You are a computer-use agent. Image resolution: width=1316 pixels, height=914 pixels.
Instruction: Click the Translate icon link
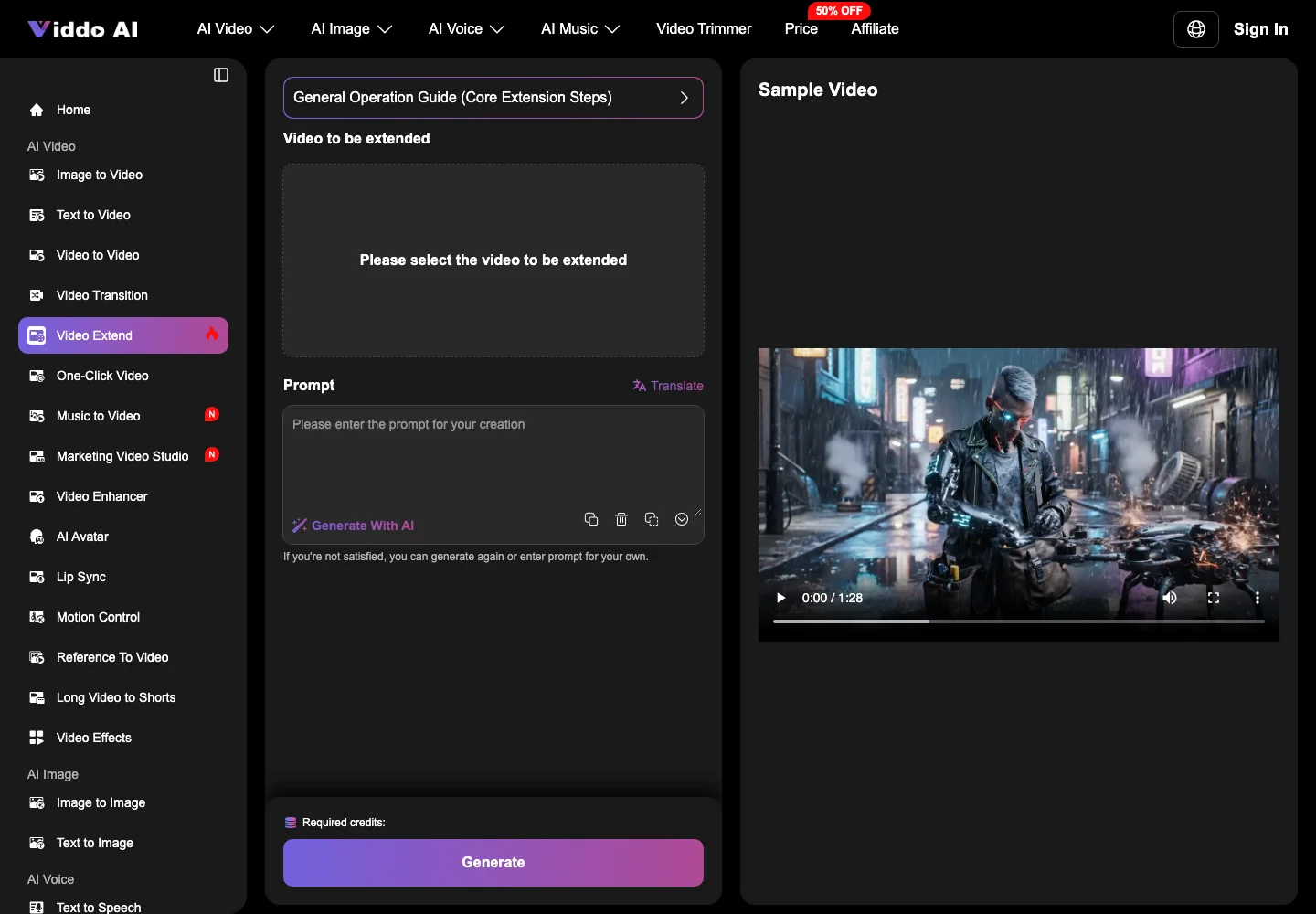(x=668, y=386)
